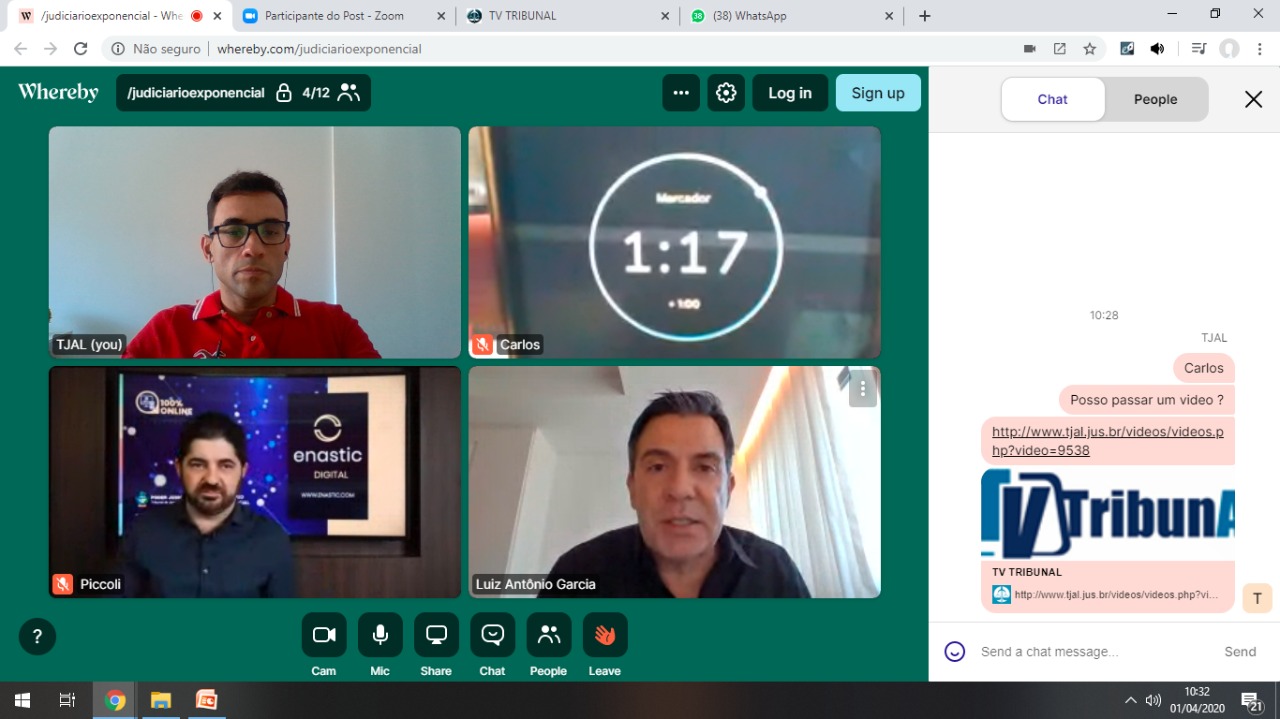Image resolution: width=1280 pixels, height=719 pixels.
Task: Open the emoji picker in chat
Action: click(x=955, y=652)
